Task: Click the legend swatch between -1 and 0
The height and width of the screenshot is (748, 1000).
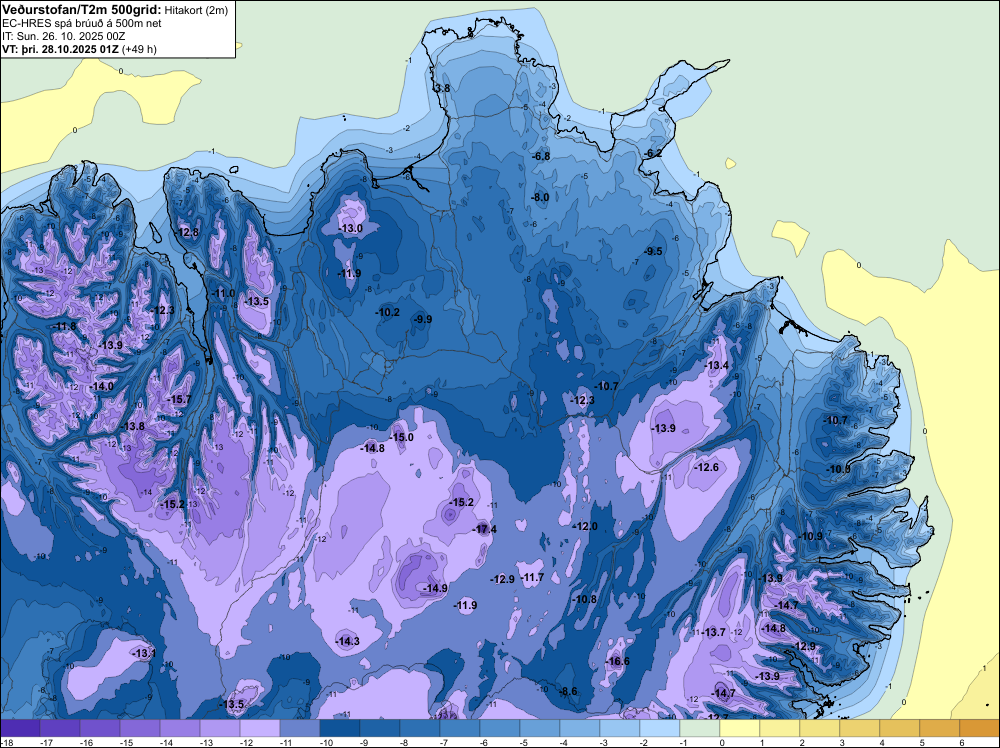Action: click(700, 728)
